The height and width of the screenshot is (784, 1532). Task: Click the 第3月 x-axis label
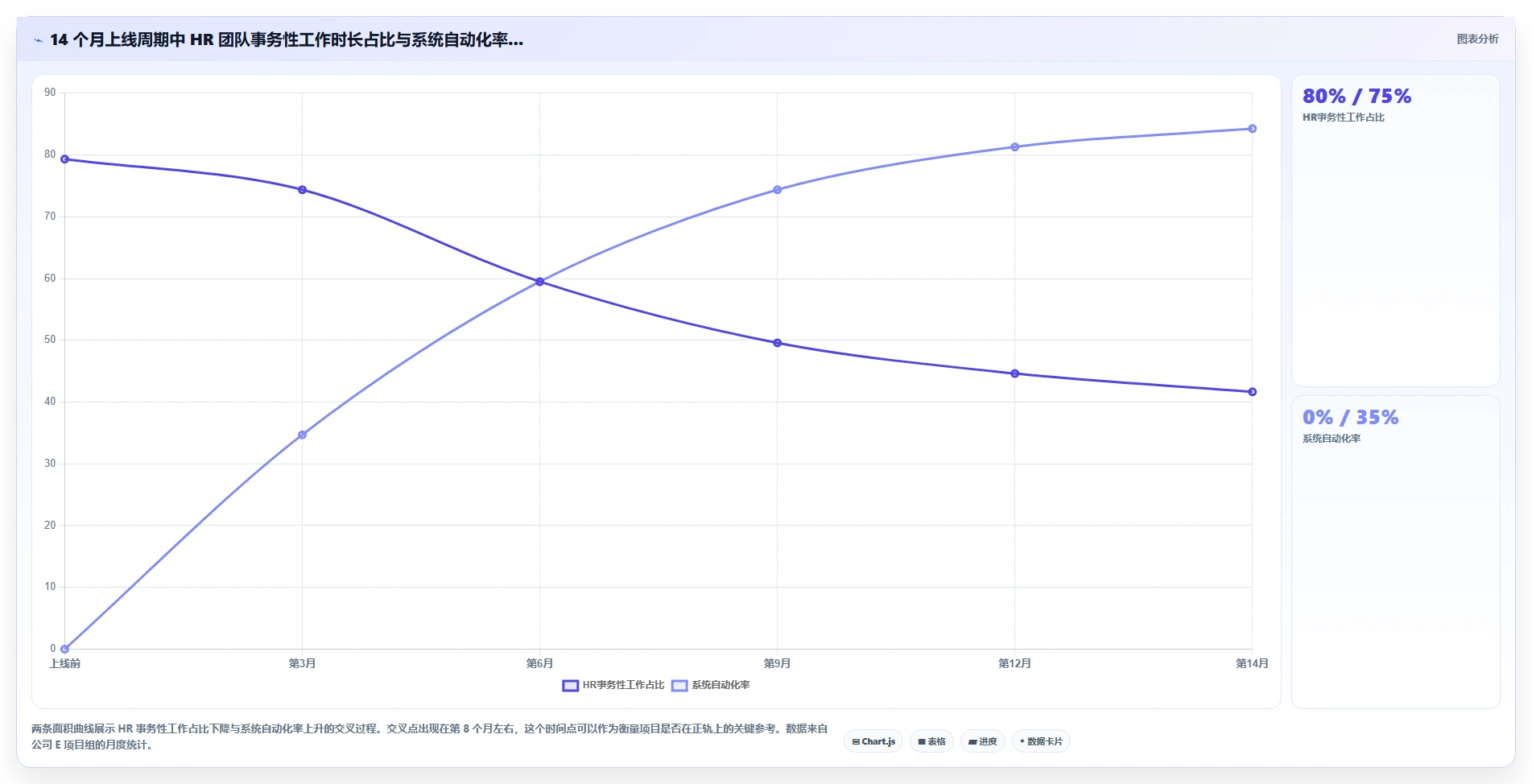click(302, 664)
